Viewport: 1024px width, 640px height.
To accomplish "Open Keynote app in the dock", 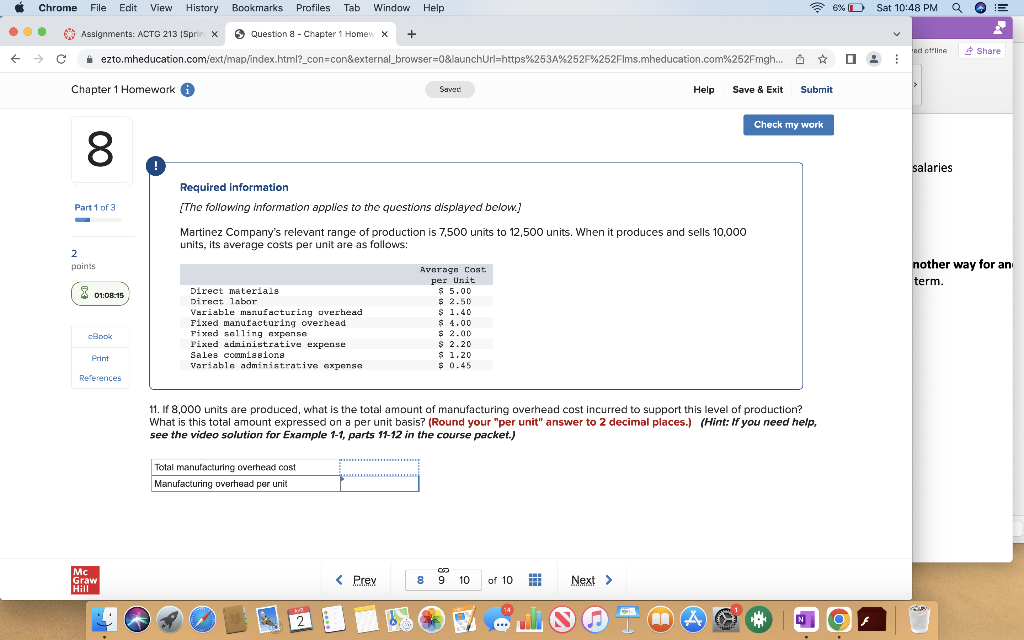I will 628,619.
